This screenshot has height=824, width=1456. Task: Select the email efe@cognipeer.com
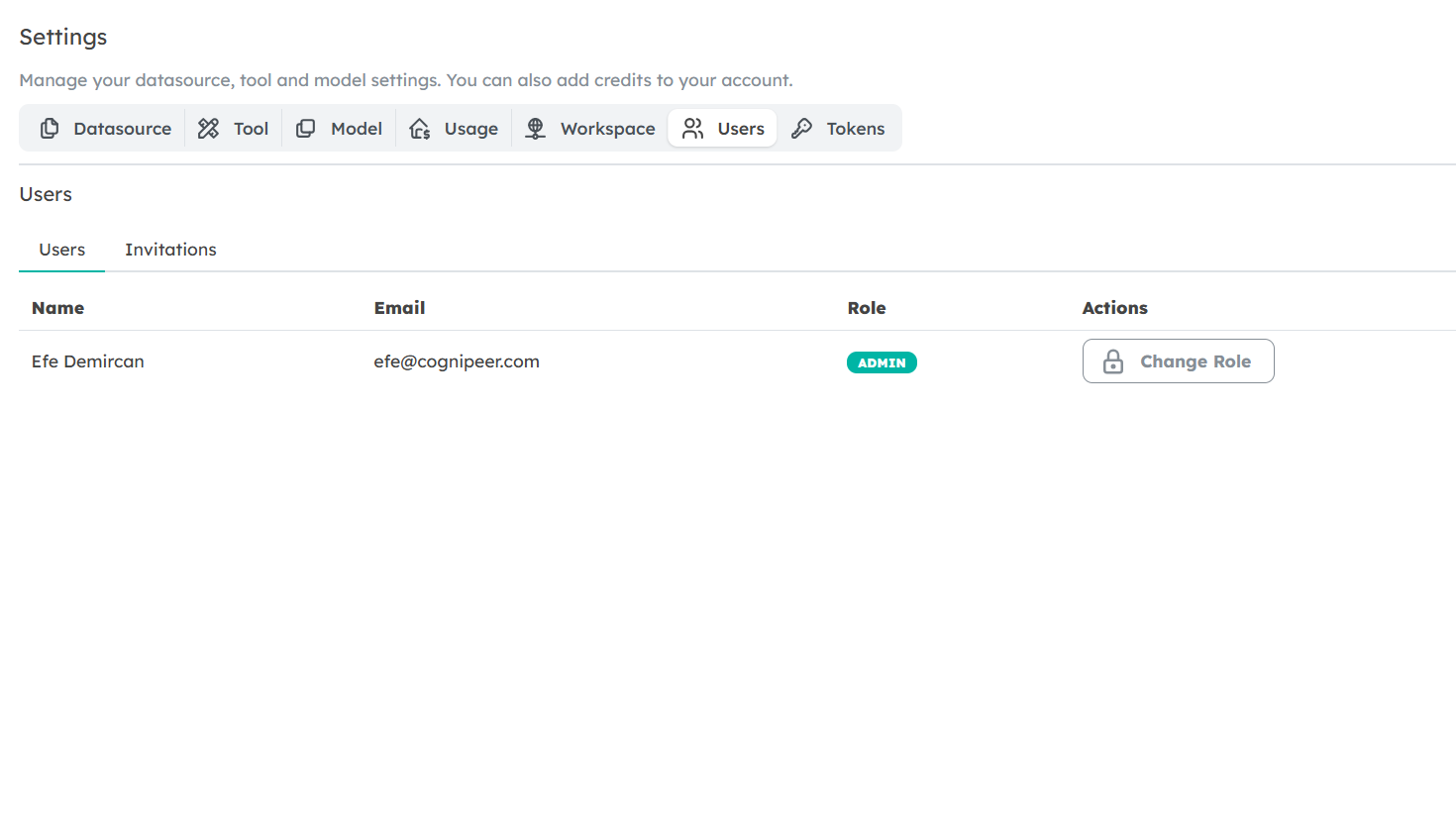457,360
